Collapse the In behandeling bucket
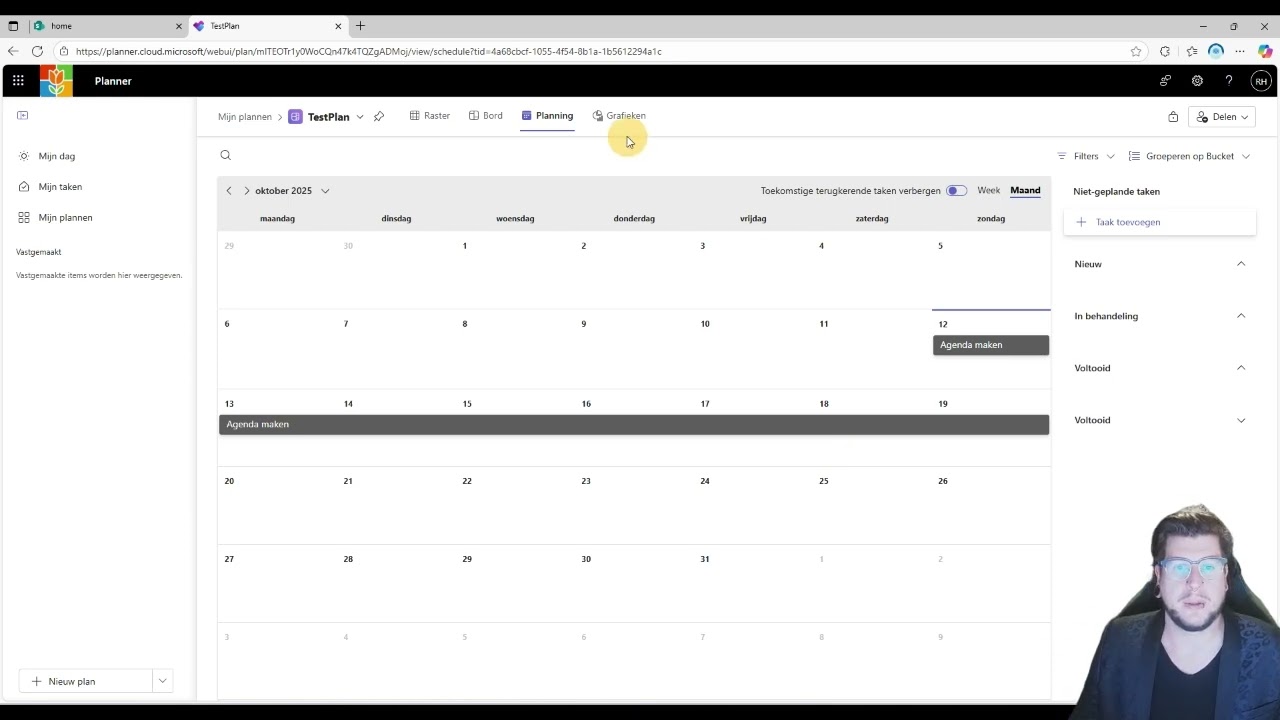The height and width of the screenshot is (720, 1280). [x=1241, y=316]
